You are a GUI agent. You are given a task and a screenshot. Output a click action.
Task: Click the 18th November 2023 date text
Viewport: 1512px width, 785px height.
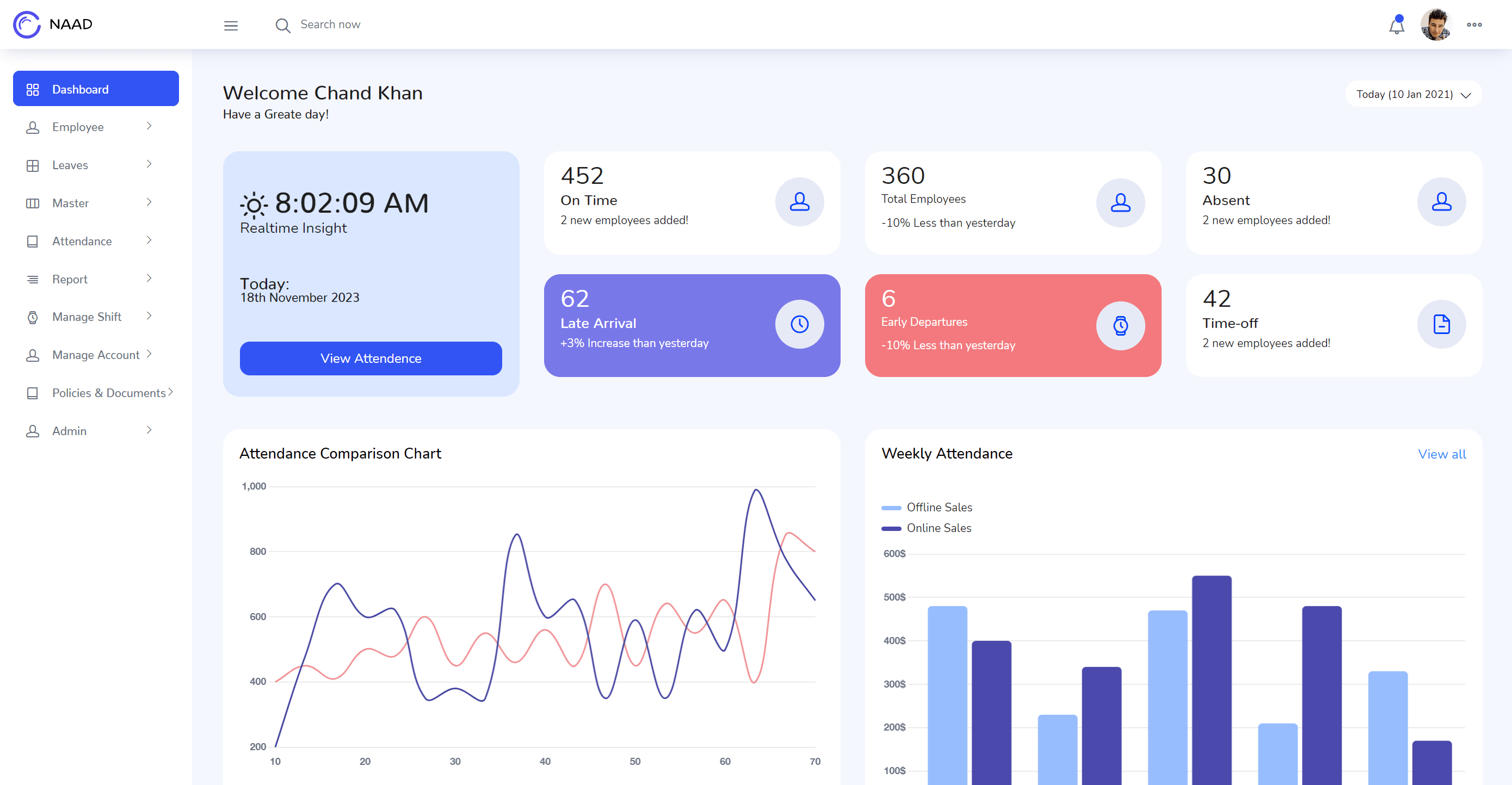click(299, 298)
